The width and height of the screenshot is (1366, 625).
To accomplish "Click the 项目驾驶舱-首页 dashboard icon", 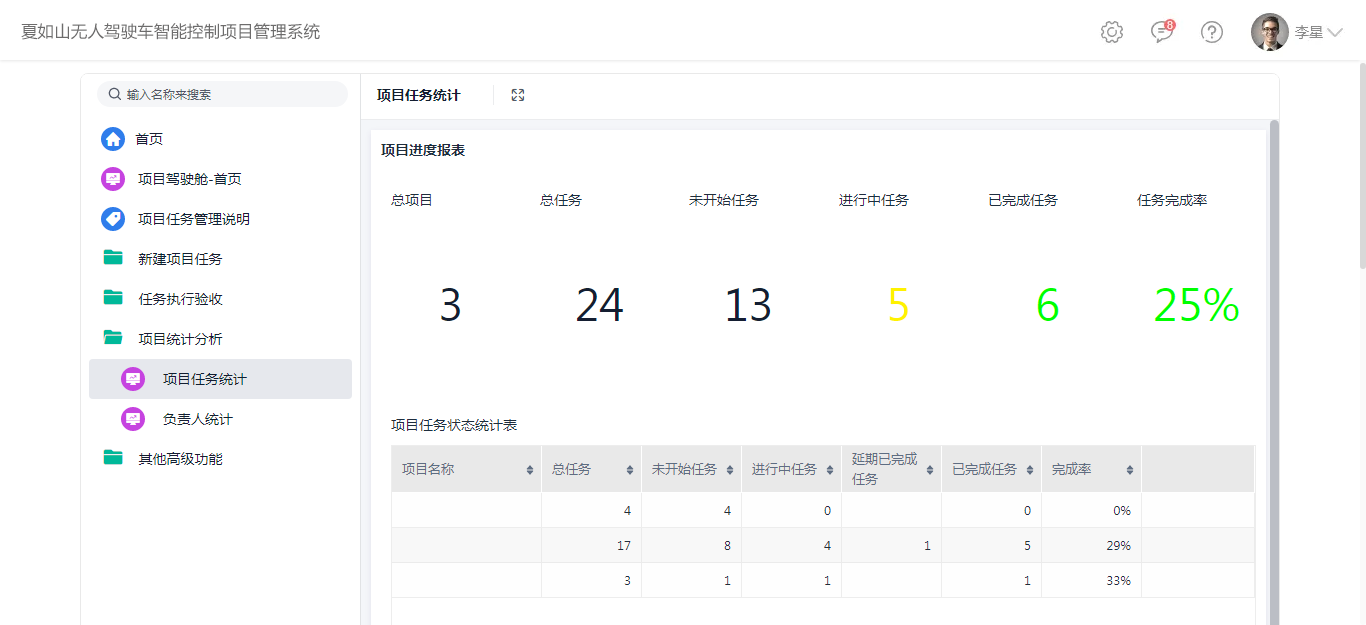I will 113,179.
